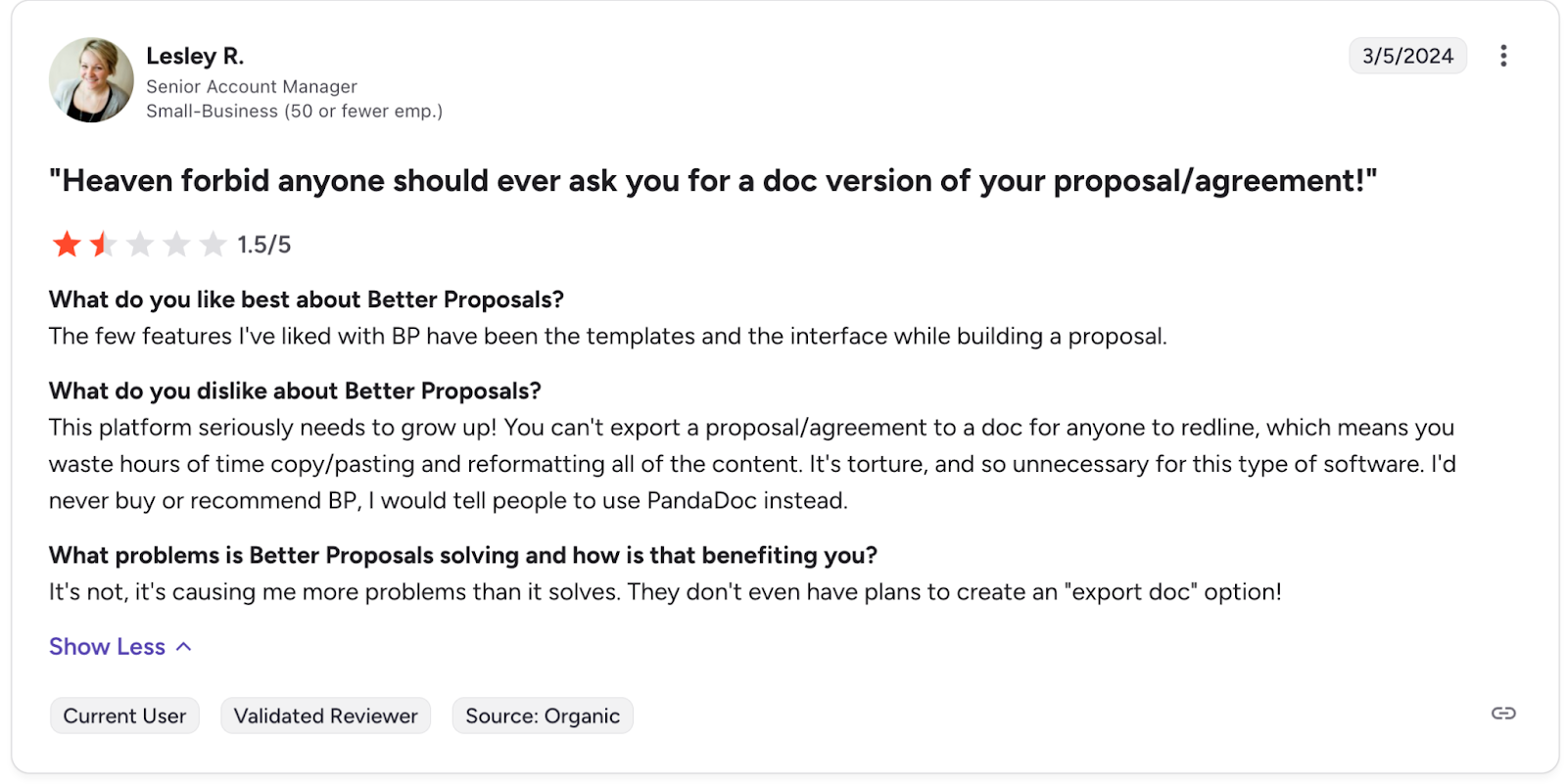The width and height of the screenshot is (1567, 784).
Task: Collapse the review with Show Less
Action: tap(107, 646)
